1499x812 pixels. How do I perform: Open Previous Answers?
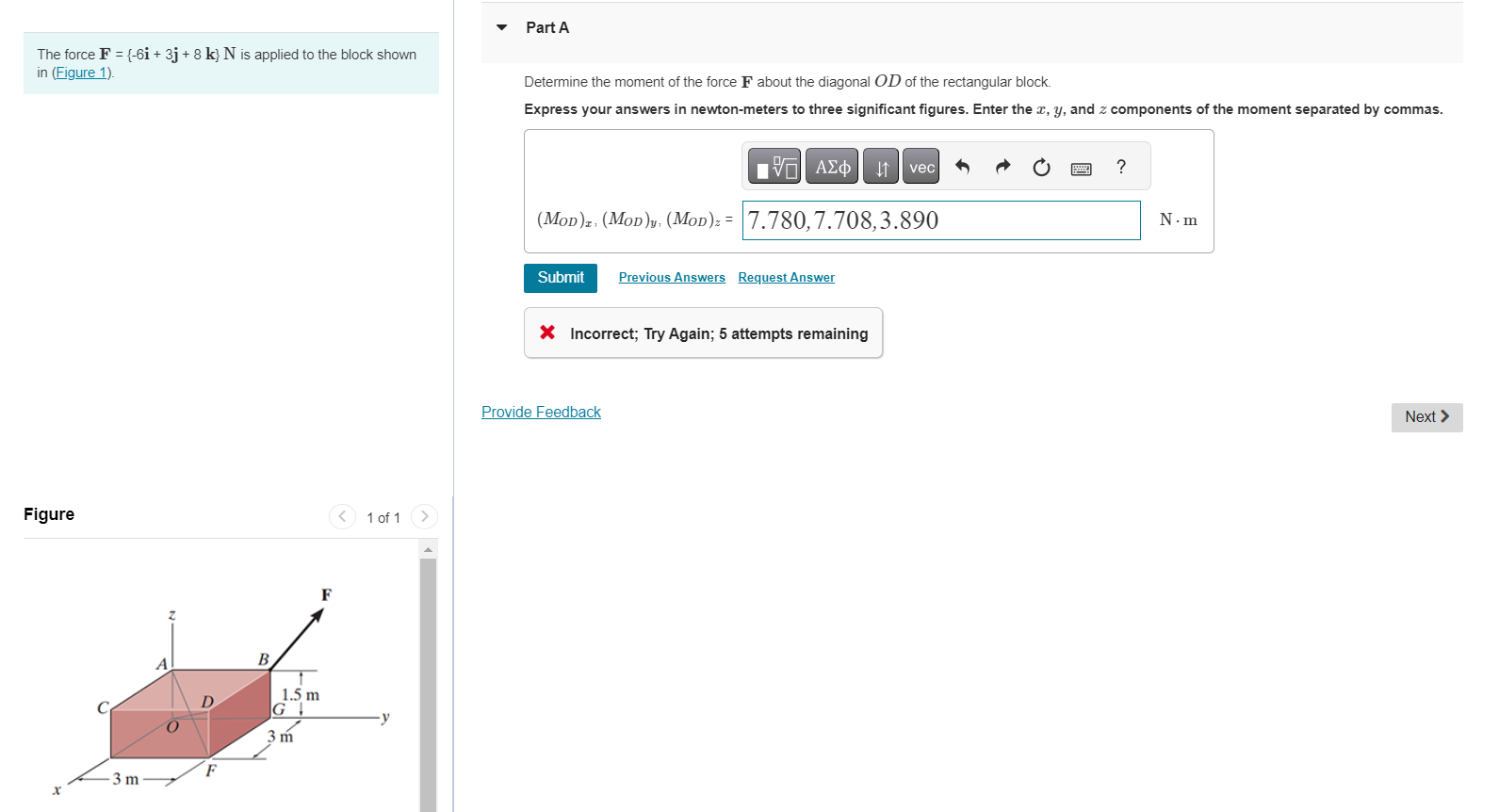pos(672,277)
